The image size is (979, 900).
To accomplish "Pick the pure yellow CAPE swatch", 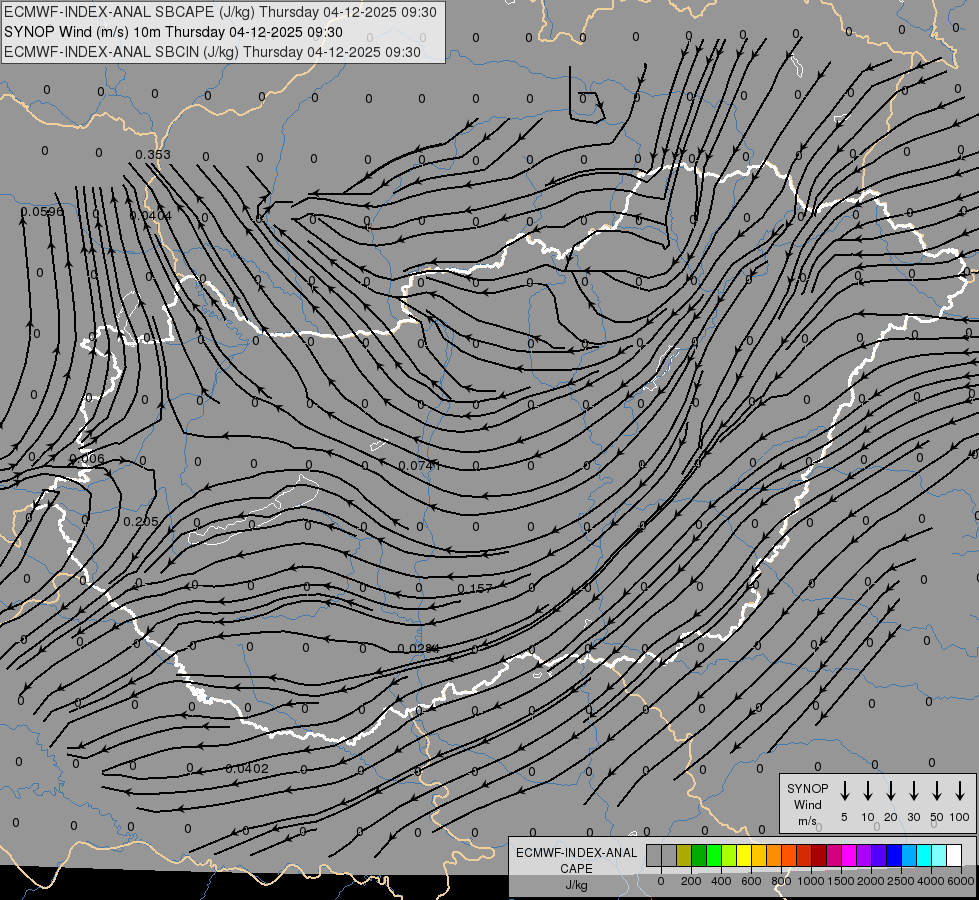I will pos(744,855).
